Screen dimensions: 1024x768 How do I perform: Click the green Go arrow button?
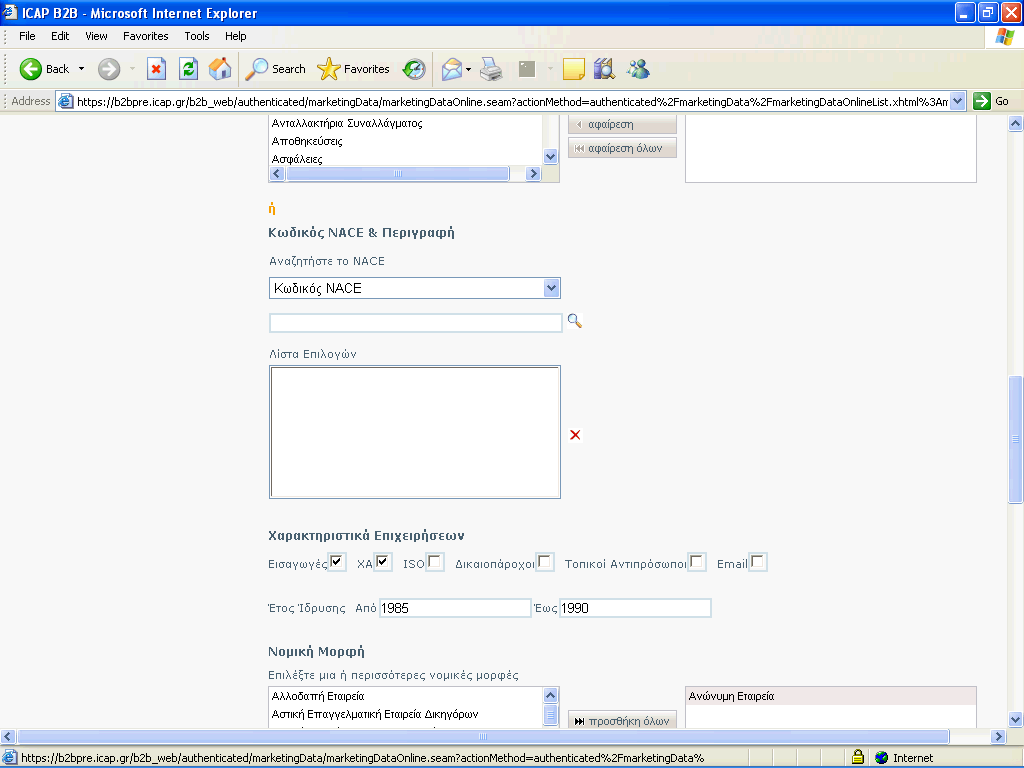tap(982, 101)
